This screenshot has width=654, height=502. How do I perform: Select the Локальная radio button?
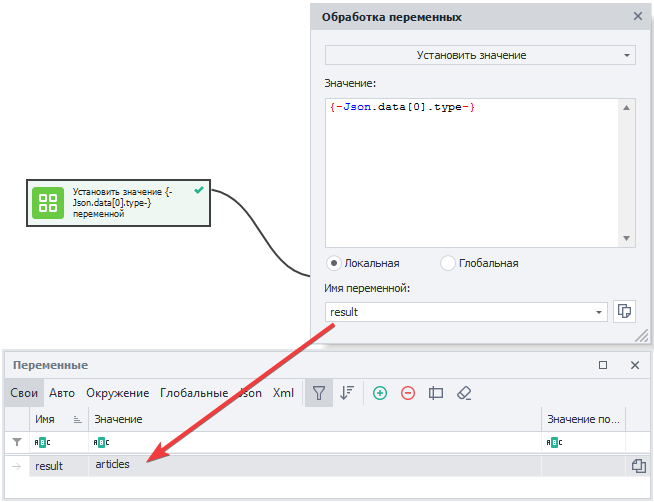[x=334, y=263]
